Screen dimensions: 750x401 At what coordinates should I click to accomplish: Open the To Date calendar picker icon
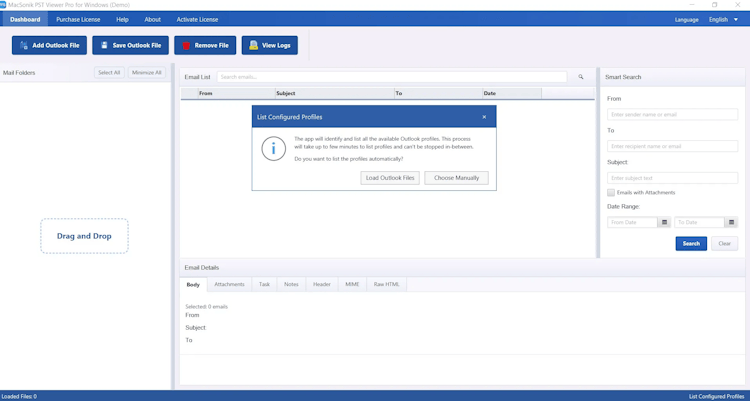pos(731,223)
